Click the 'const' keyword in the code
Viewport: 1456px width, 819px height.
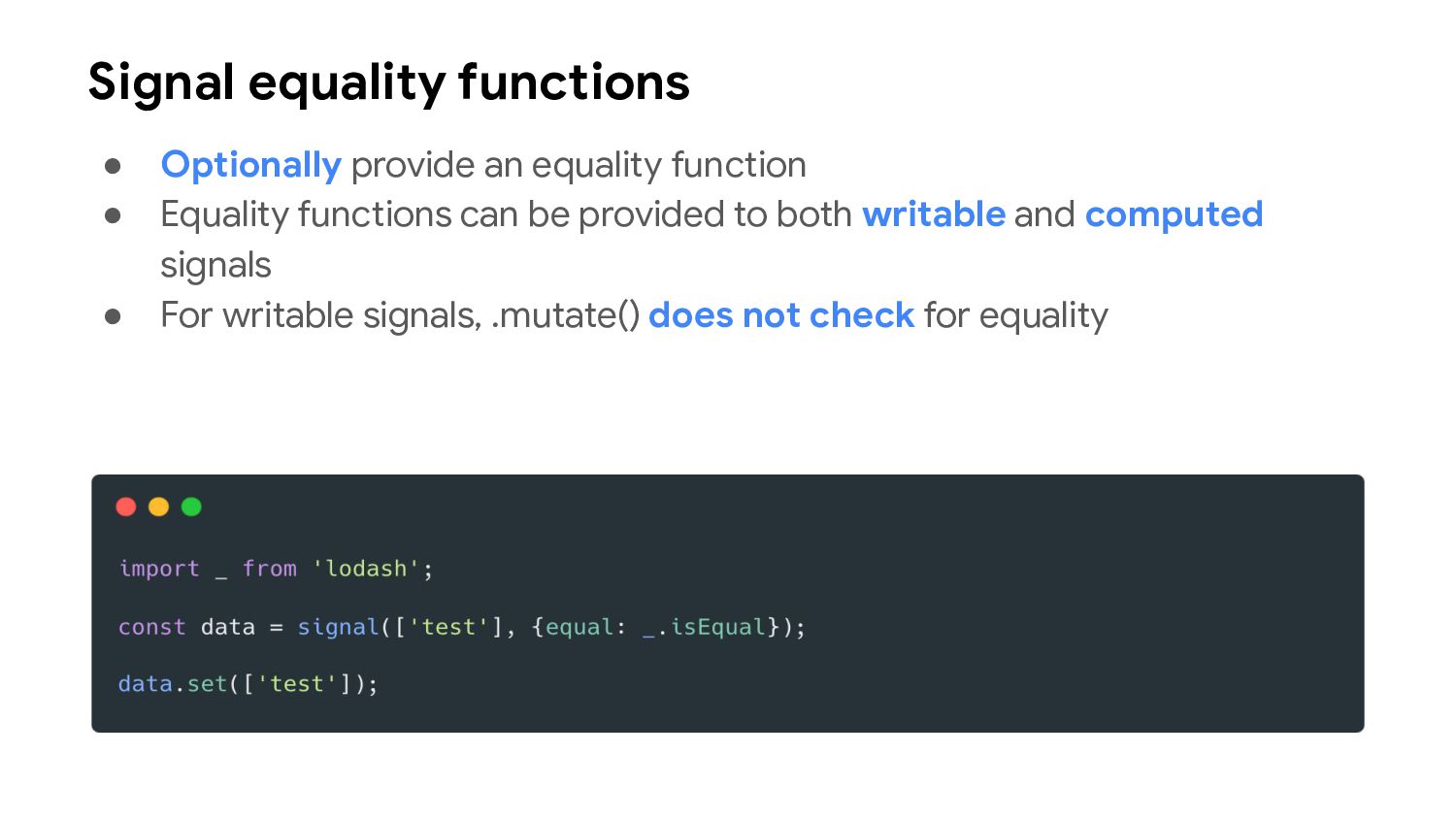[151, 627]
